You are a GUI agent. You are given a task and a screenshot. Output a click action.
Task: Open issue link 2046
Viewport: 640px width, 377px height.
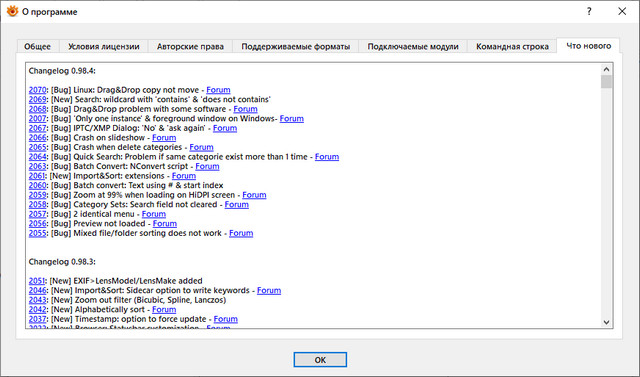click(x=37, y=291)
